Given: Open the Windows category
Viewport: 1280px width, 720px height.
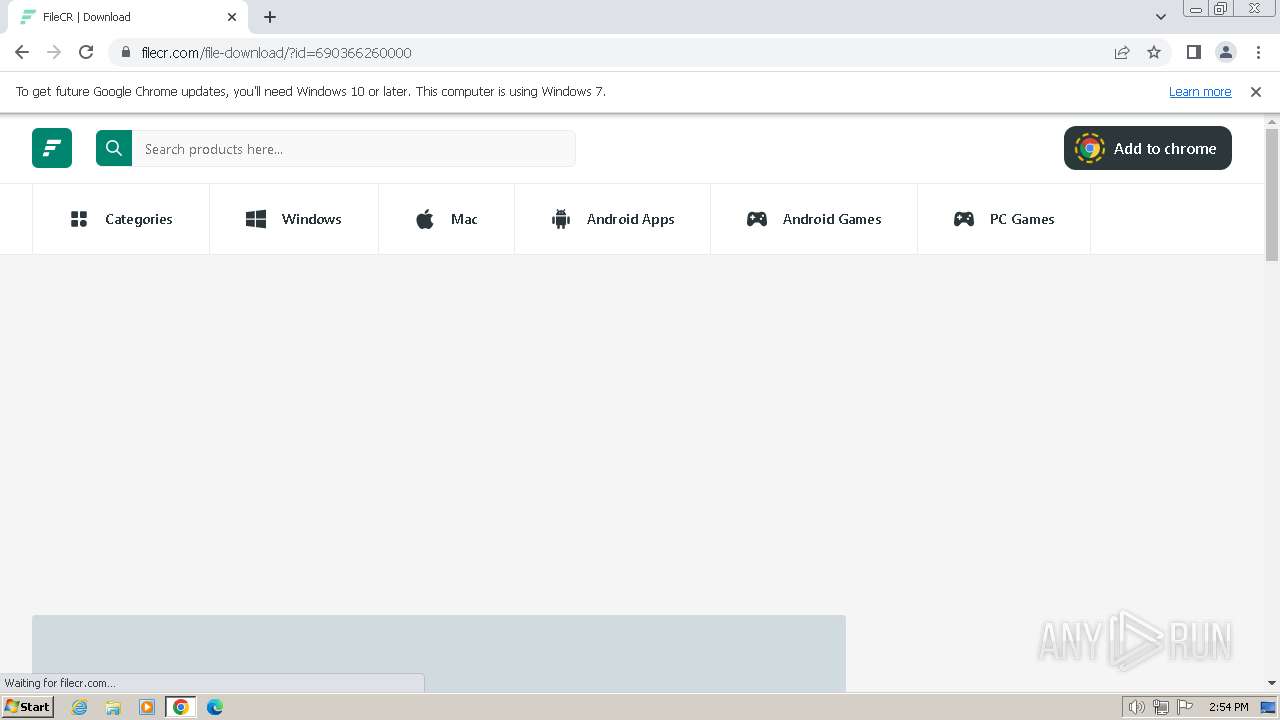Looking at the screenshot, I should [x=294, y=219].
